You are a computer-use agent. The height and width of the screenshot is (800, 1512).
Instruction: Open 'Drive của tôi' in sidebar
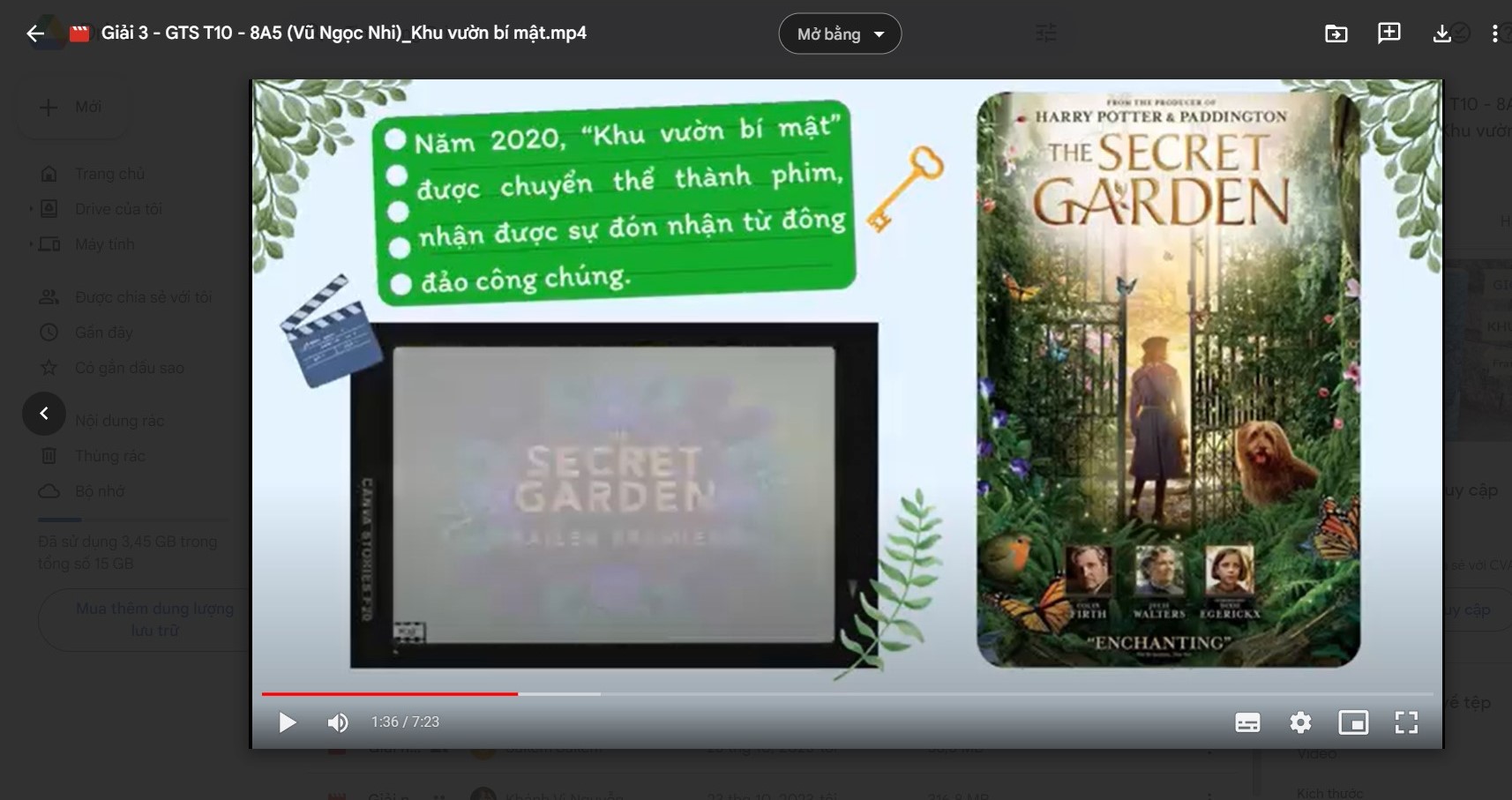[x=118, y=209]
